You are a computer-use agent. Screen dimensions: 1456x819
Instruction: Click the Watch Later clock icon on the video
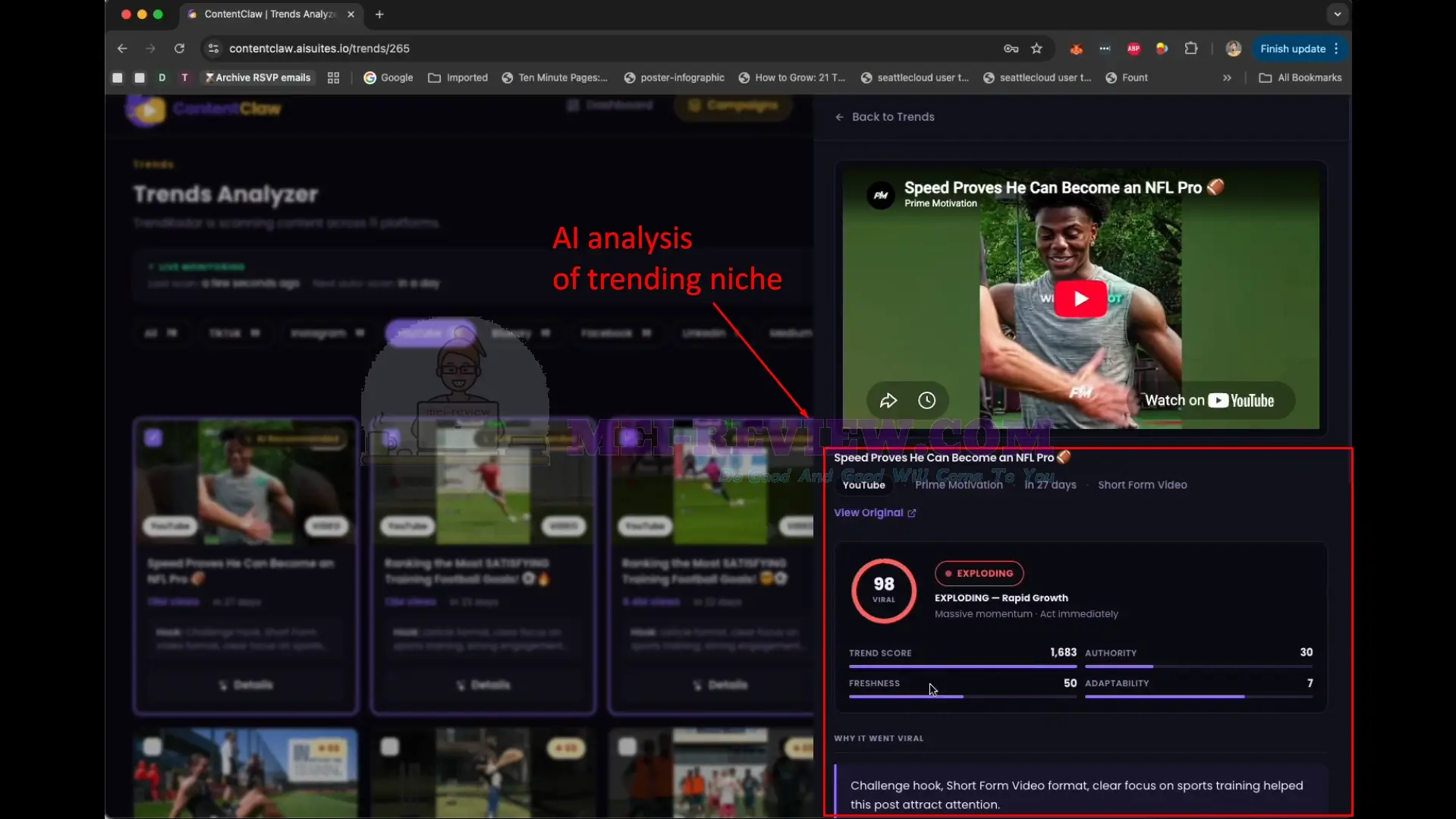point(926,401)
